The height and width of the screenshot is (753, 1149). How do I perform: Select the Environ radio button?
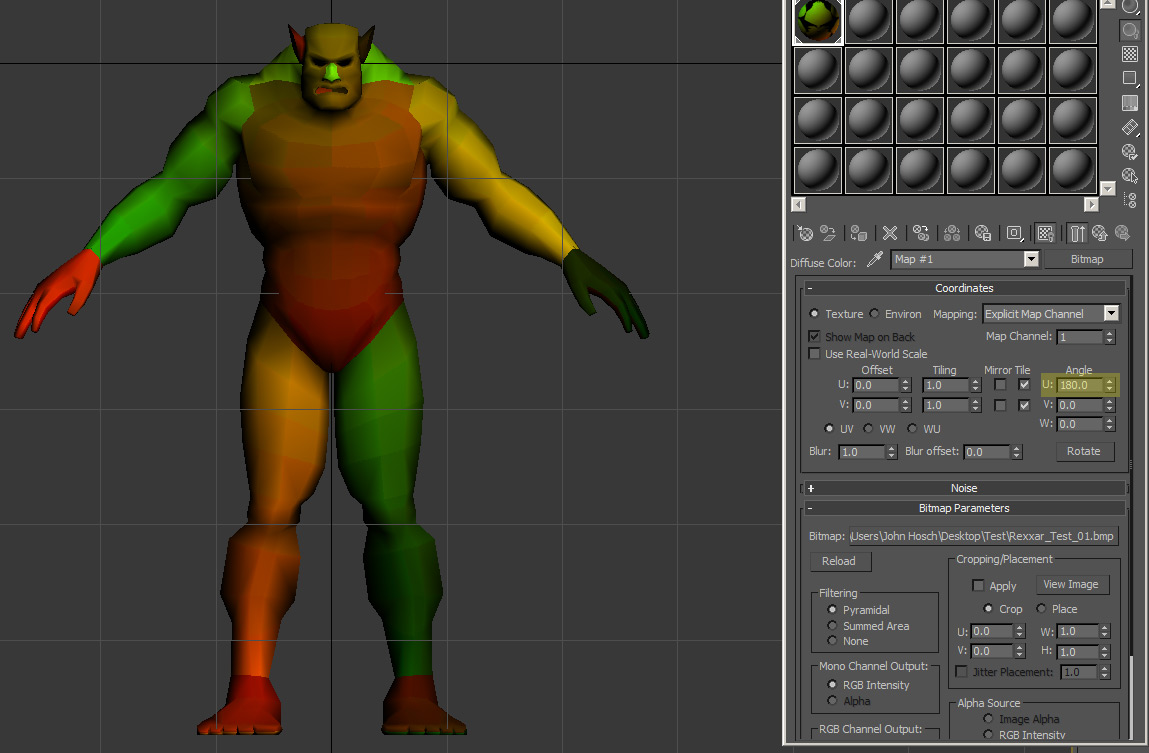pyautogui.click(x=874, y=314)
